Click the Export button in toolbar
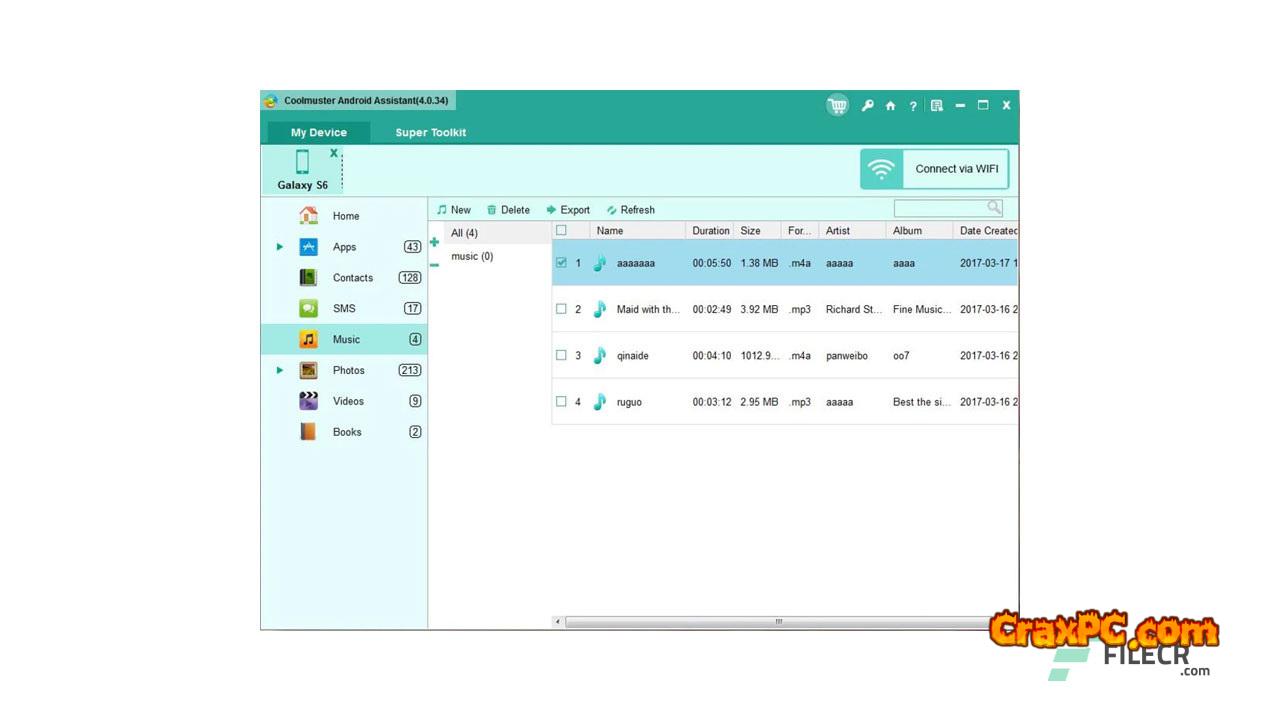This screenshot has height=720, width=1280. (567, 210)
